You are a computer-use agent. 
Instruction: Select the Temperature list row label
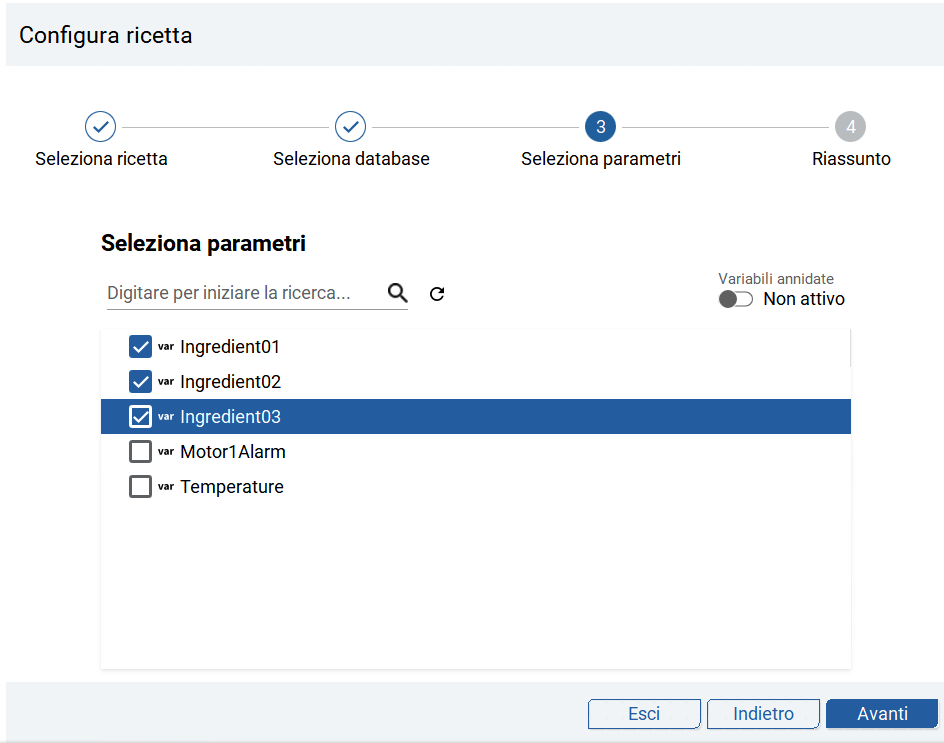[232, 487]
